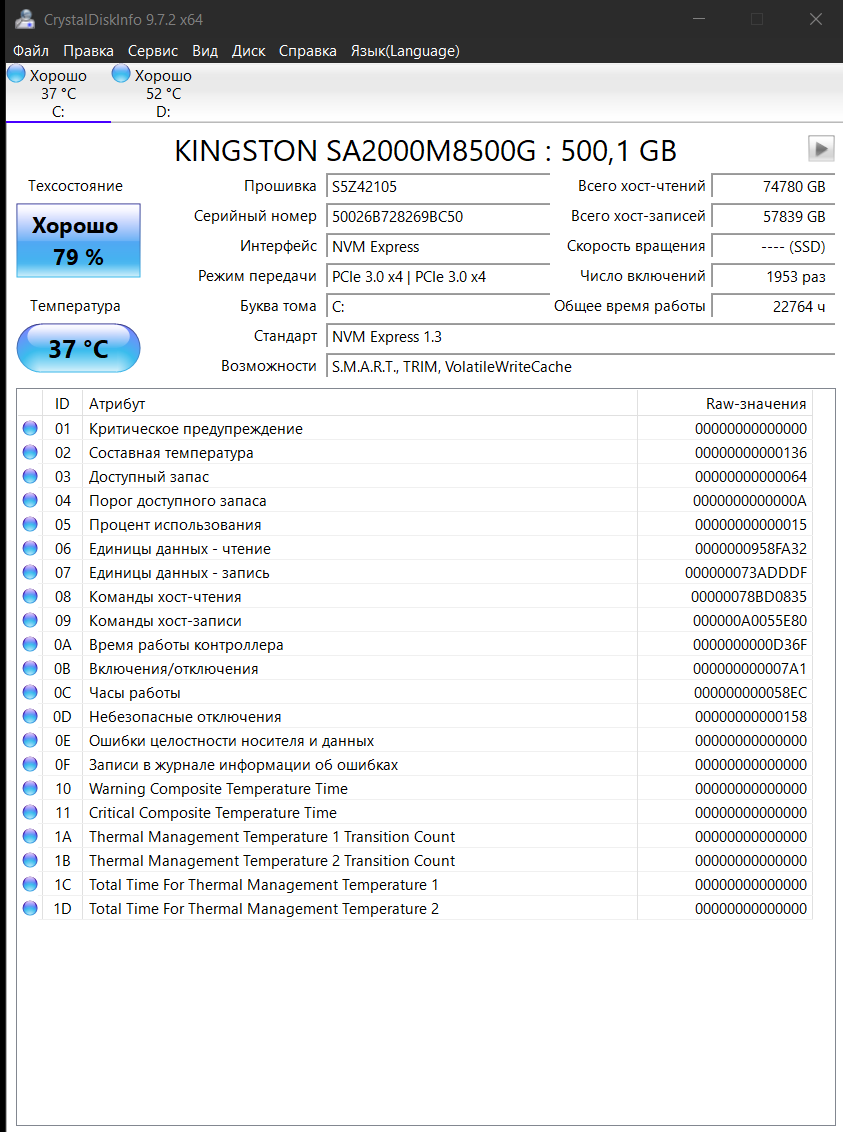Click the power-on count value 1953 раз
Screen dimensions: 843x1132
tap(773, 277)
